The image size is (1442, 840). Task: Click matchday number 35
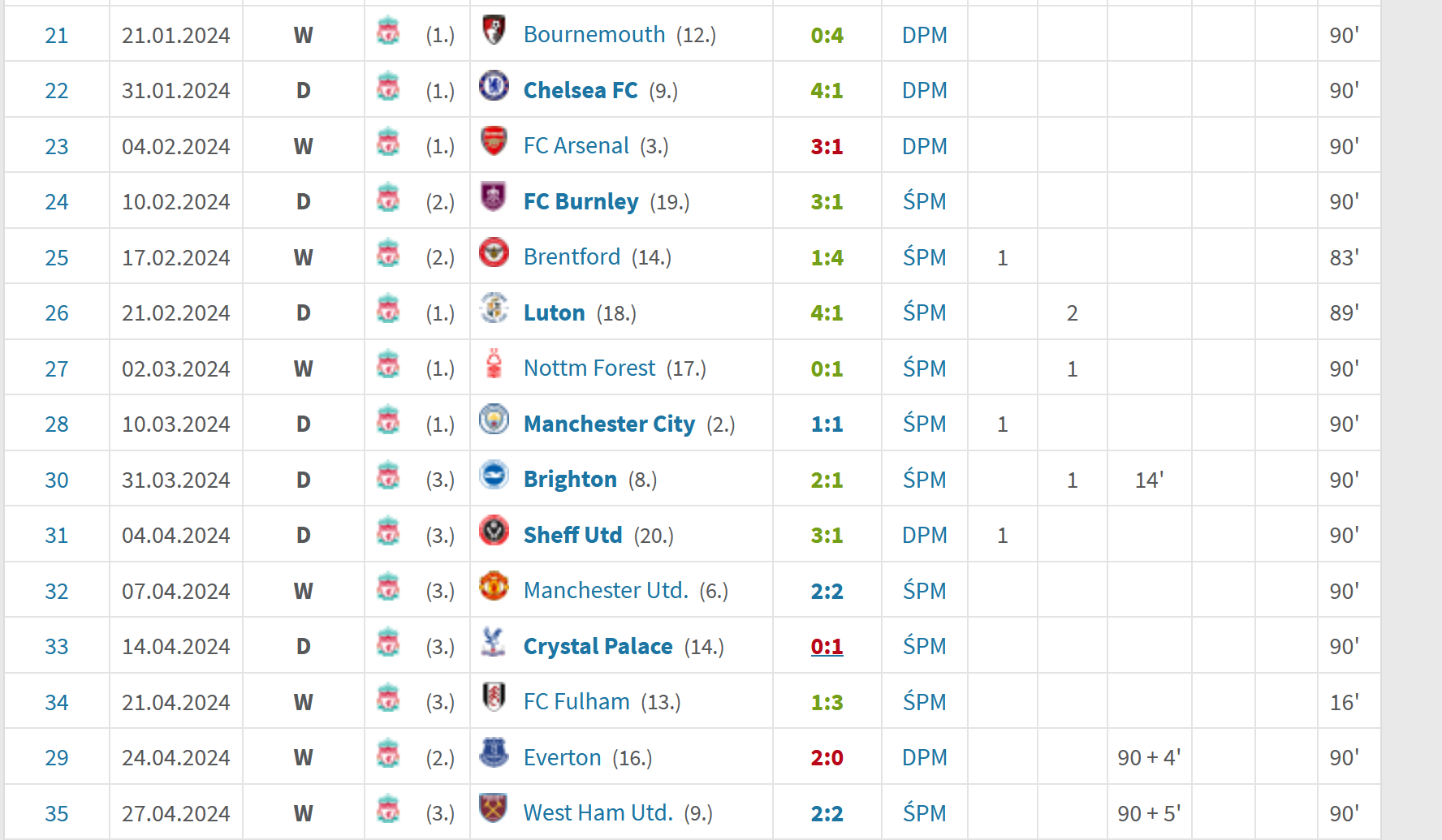coord(57,814)
